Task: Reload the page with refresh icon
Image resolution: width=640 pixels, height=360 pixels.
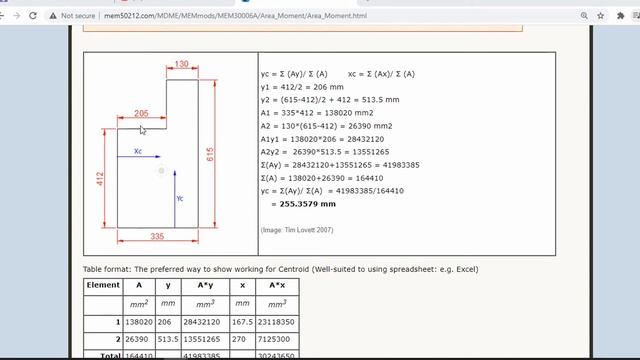Action: pos(33,16)
